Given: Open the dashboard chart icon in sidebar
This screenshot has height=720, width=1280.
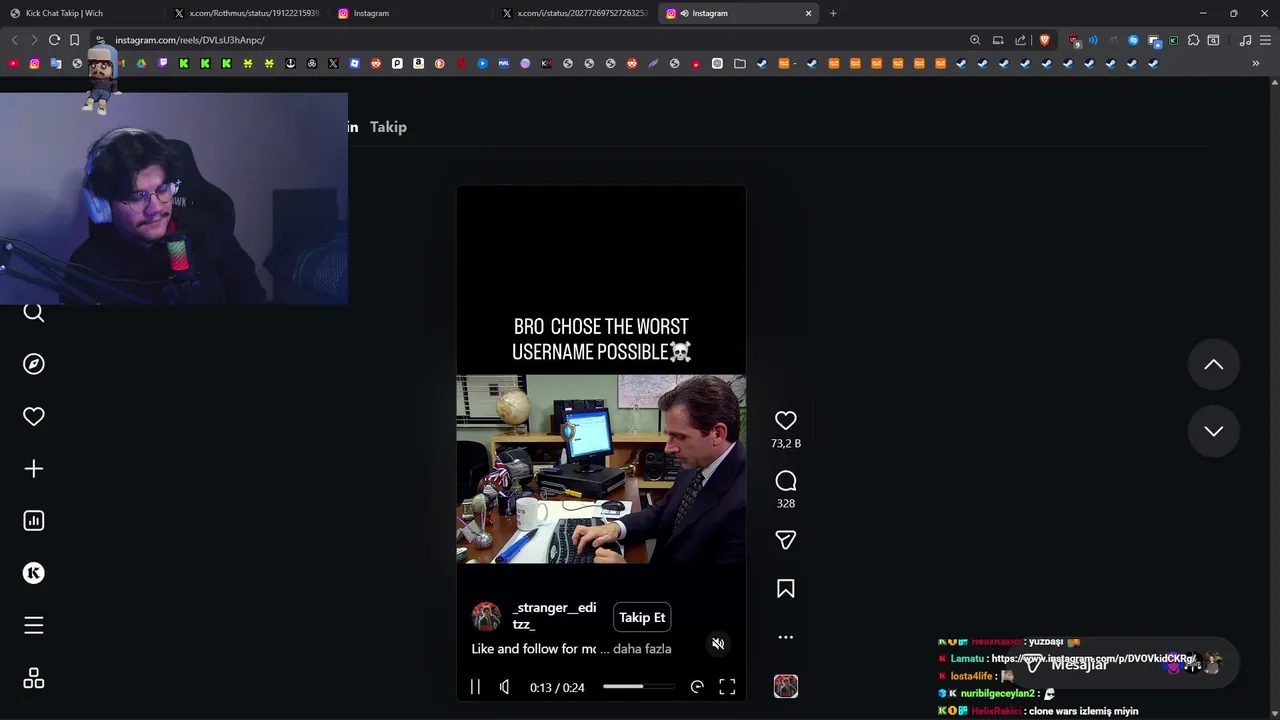Looking at the screenshot, I should tap(34, 521).
